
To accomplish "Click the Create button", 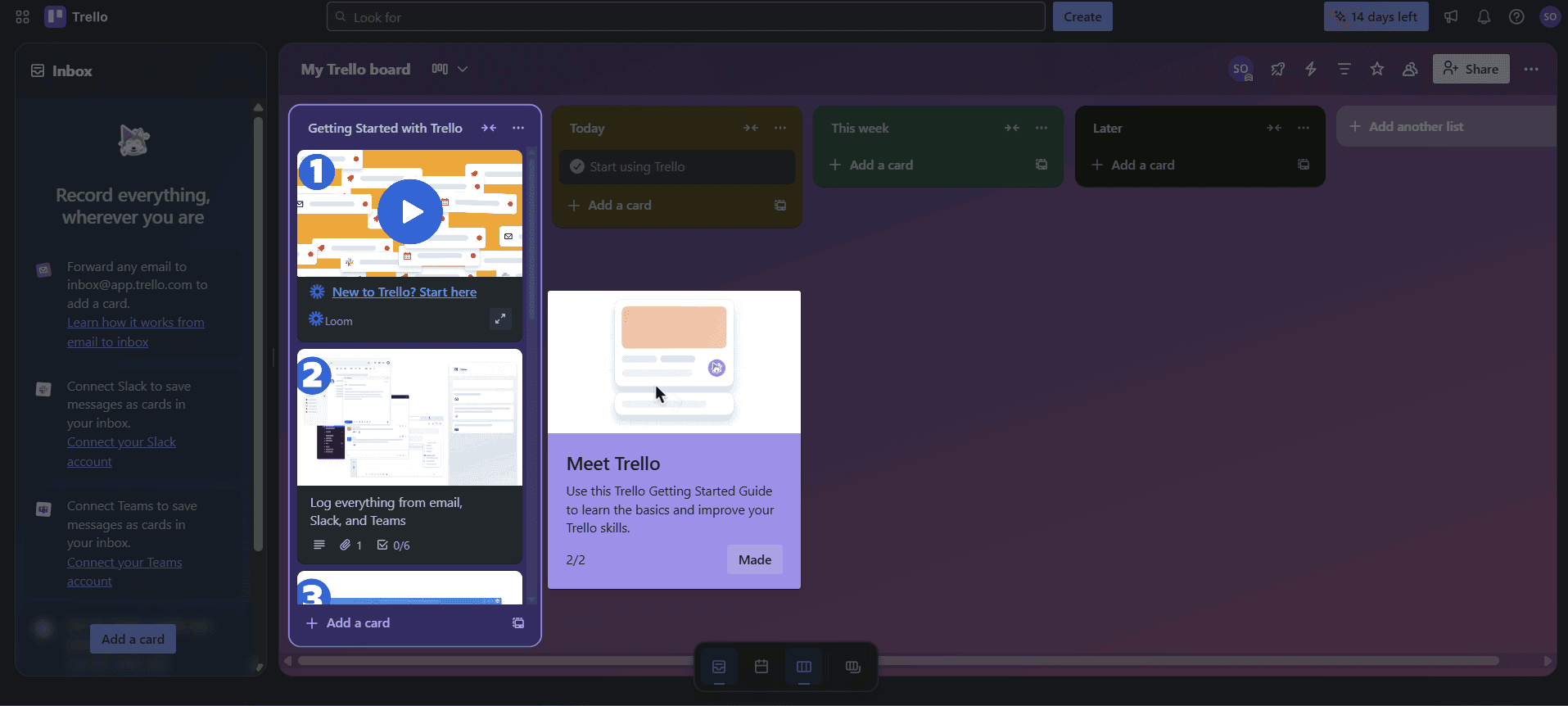I will [1082, 16].
